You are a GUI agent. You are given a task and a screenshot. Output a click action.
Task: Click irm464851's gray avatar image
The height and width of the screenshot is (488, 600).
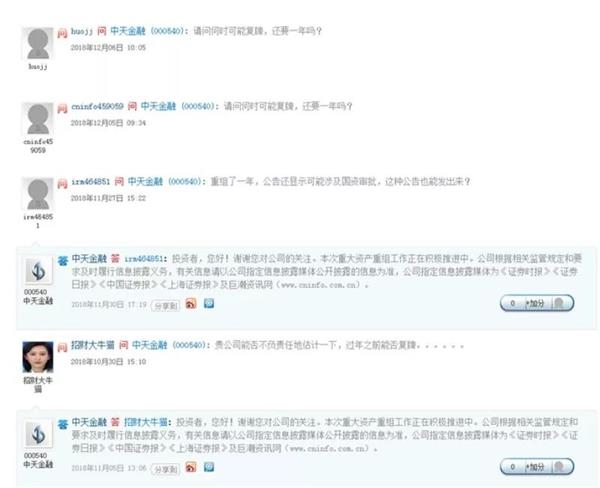pyautogui.click(x=38, y=193)
